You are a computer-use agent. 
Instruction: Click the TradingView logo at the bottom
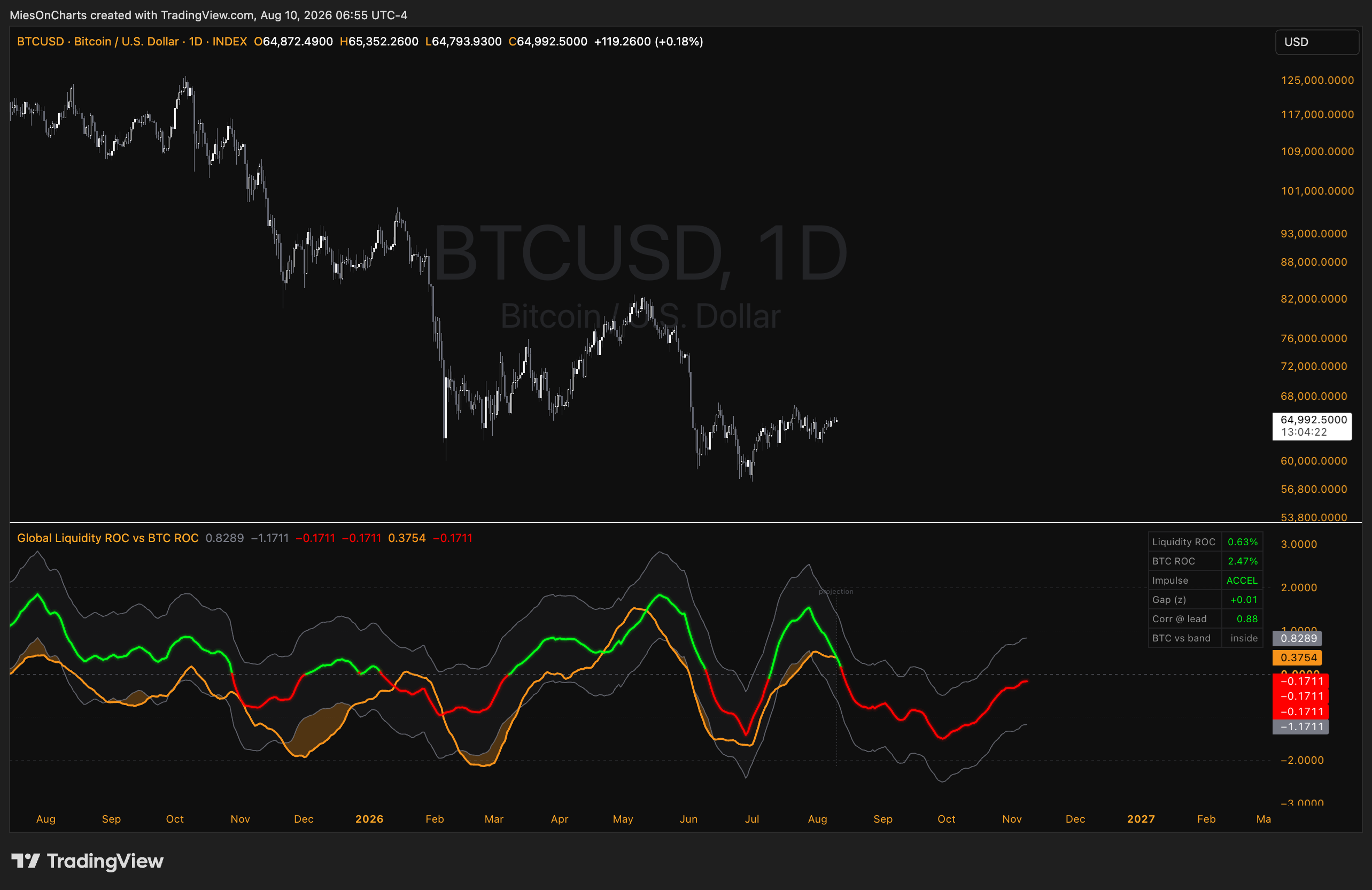[88, 861]
